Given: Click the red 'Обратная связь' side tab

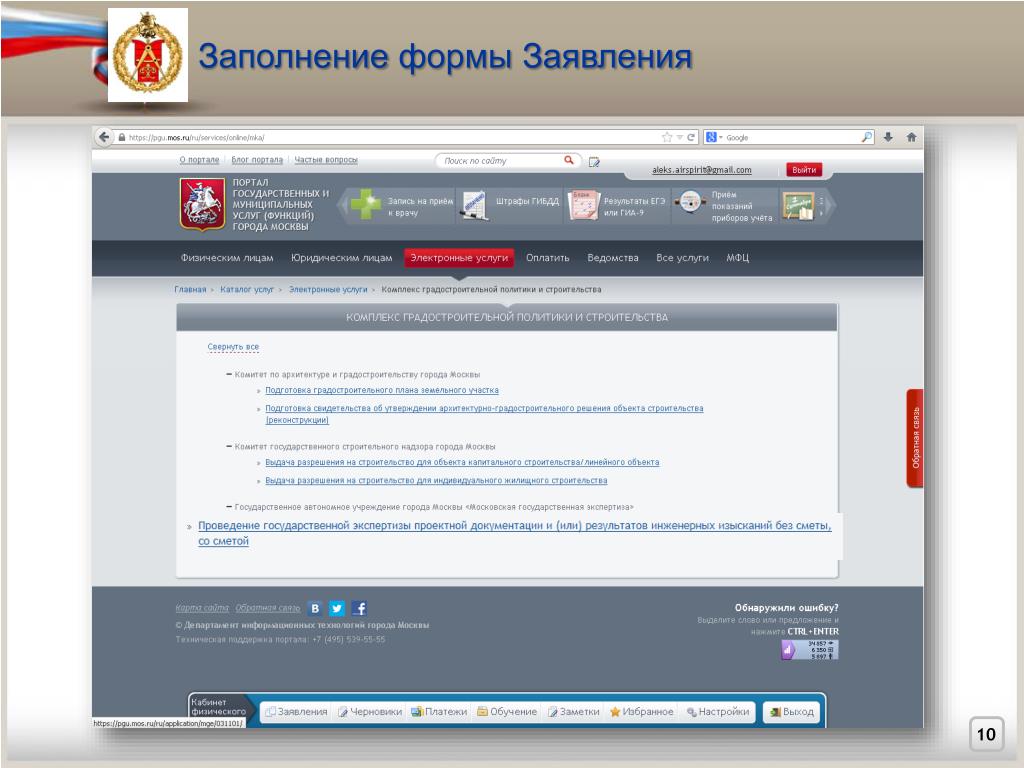Looking at the screenshot, I should [x=914, y=438].
